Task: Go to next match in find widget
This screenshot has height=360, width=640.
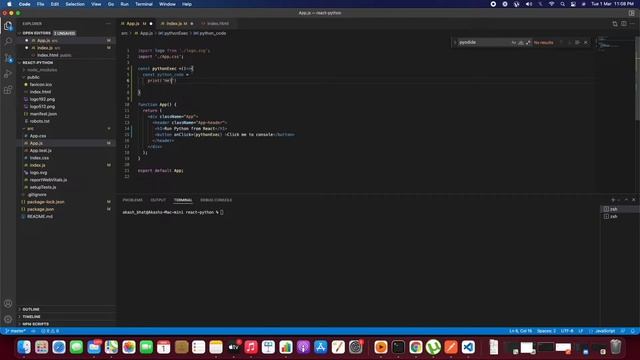Action: (569, 42)
